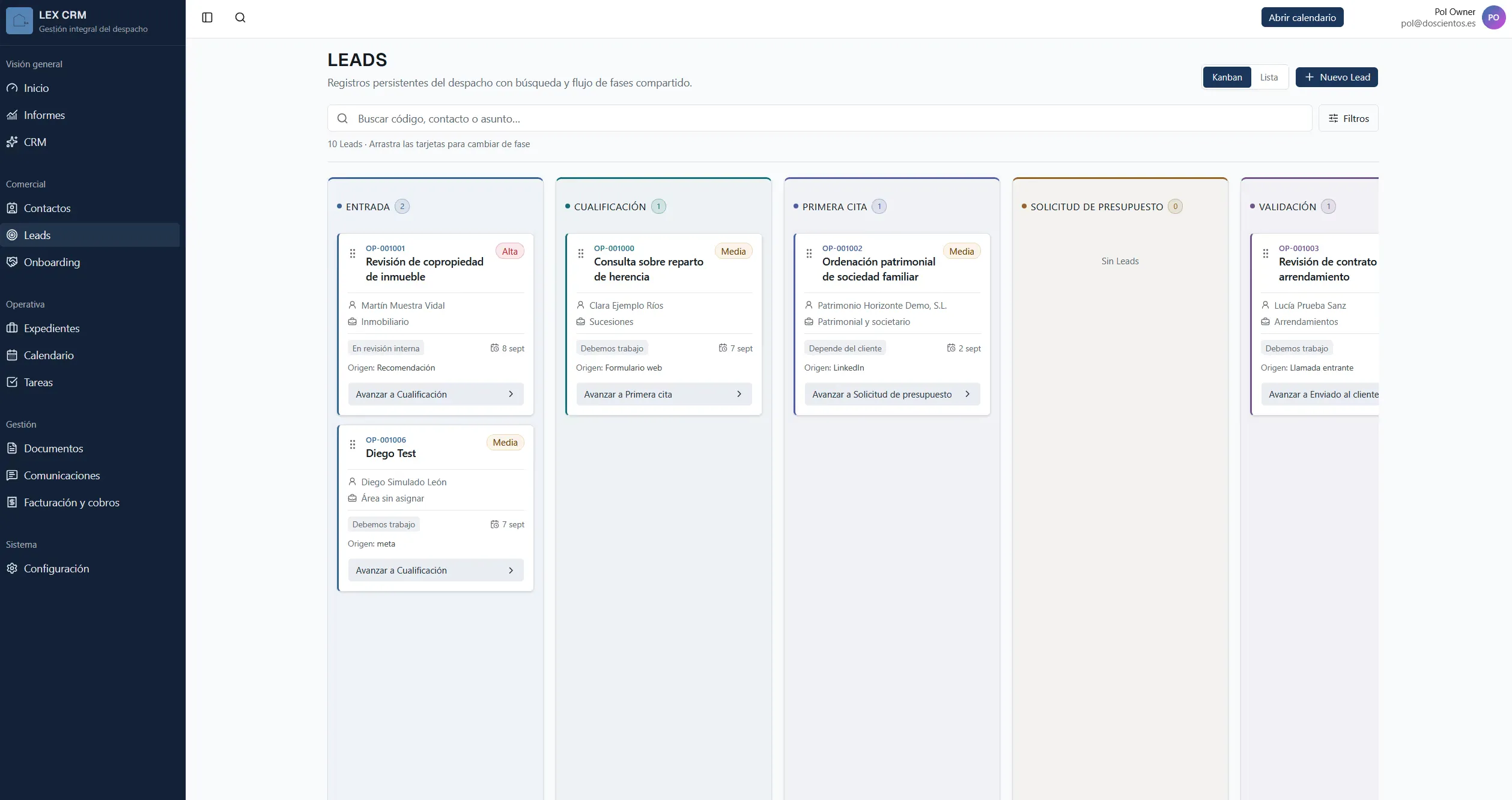The height and width of the screenshot is (800, 1512).
Task: Open Comunicaciones in the sidebar
Action: [x=90, y=475]
